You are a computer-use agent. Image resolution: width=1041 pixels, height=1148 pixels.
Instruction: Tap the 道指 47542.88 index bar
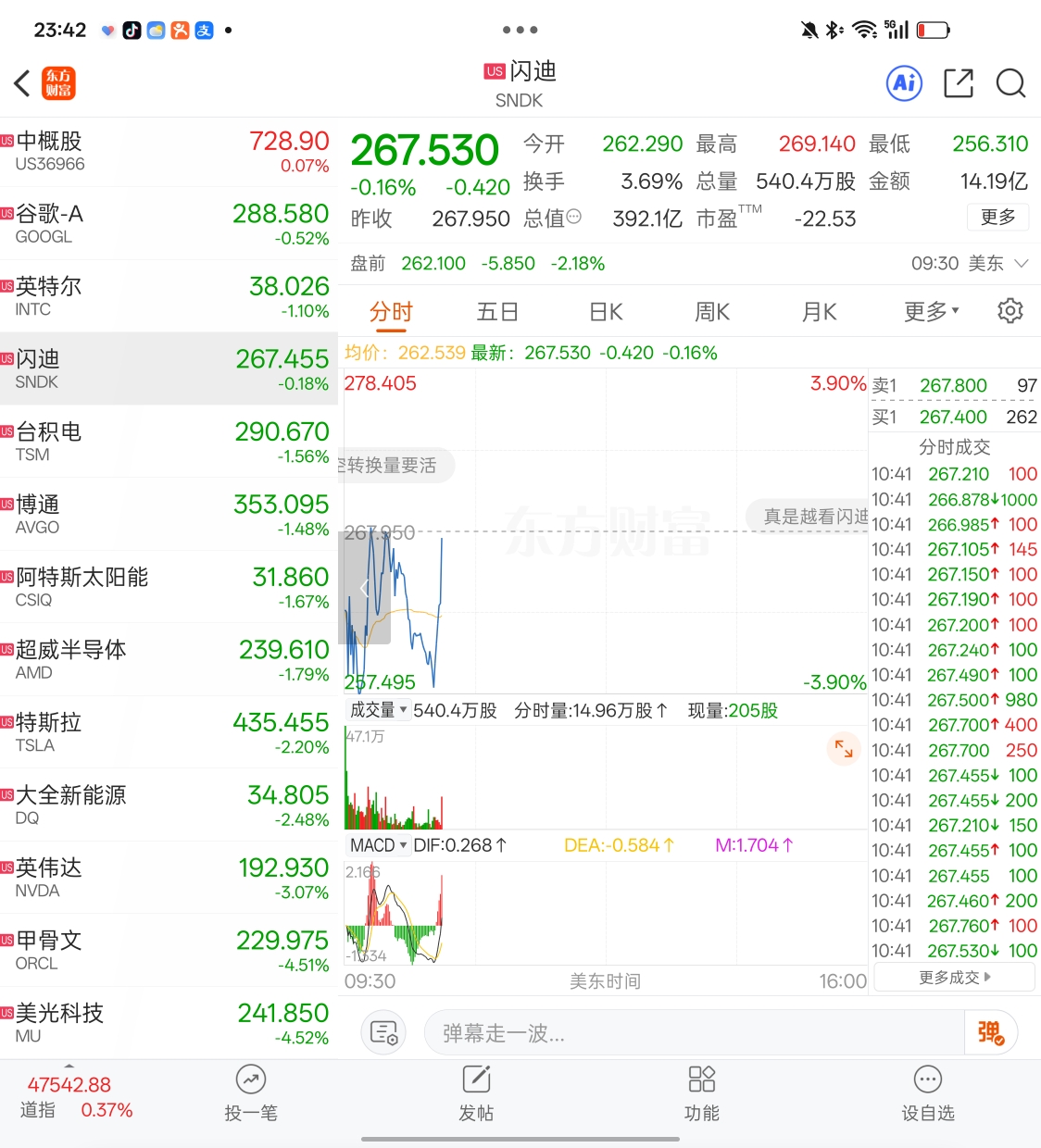[x=78, y=1097]
